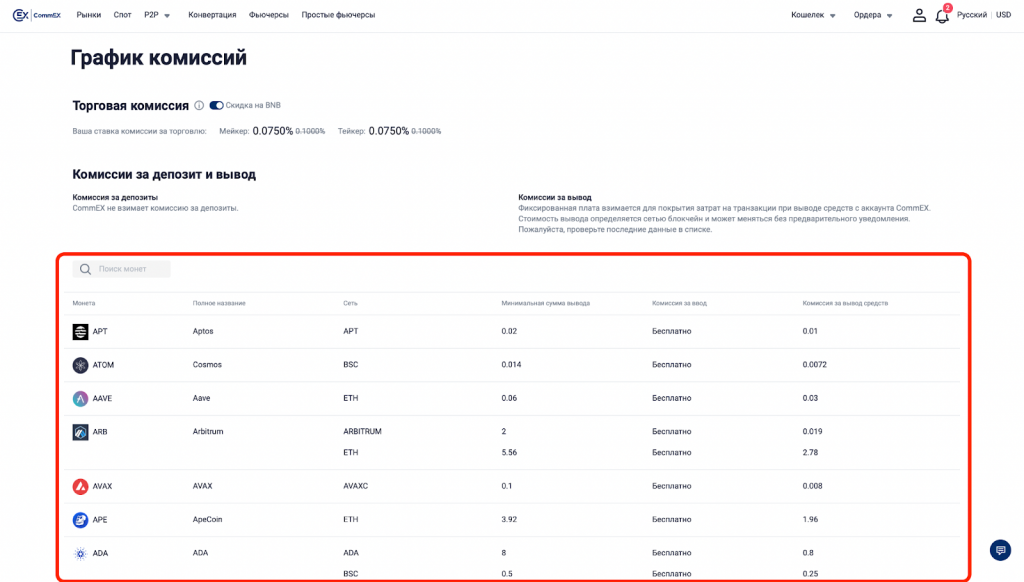Select the ApeCoin full name cell
The image size is (1024, 582).
click(x=208, y=519)
